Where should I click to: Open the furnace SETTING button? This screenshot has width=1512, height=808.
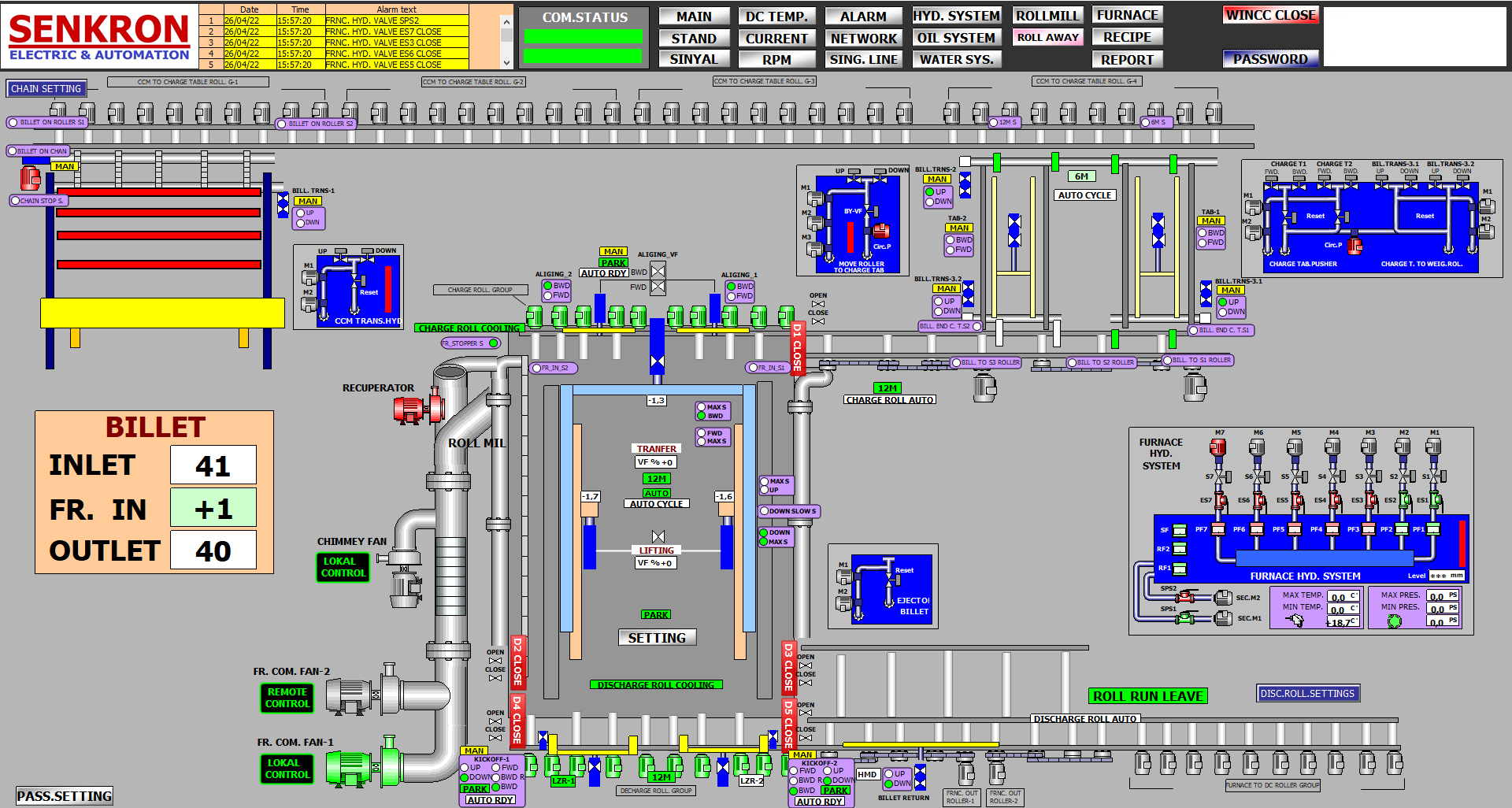[x=657, y=638]
